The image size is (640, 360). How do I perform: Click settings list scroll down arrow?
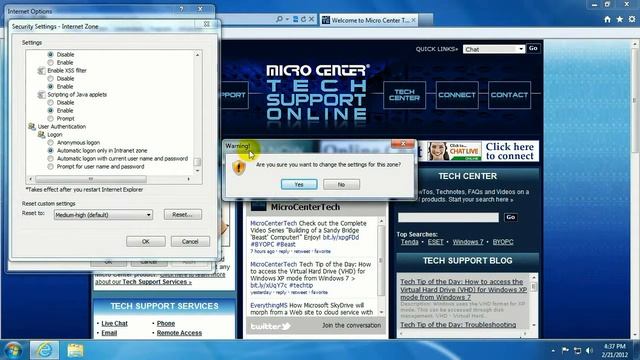pos(198,171)
